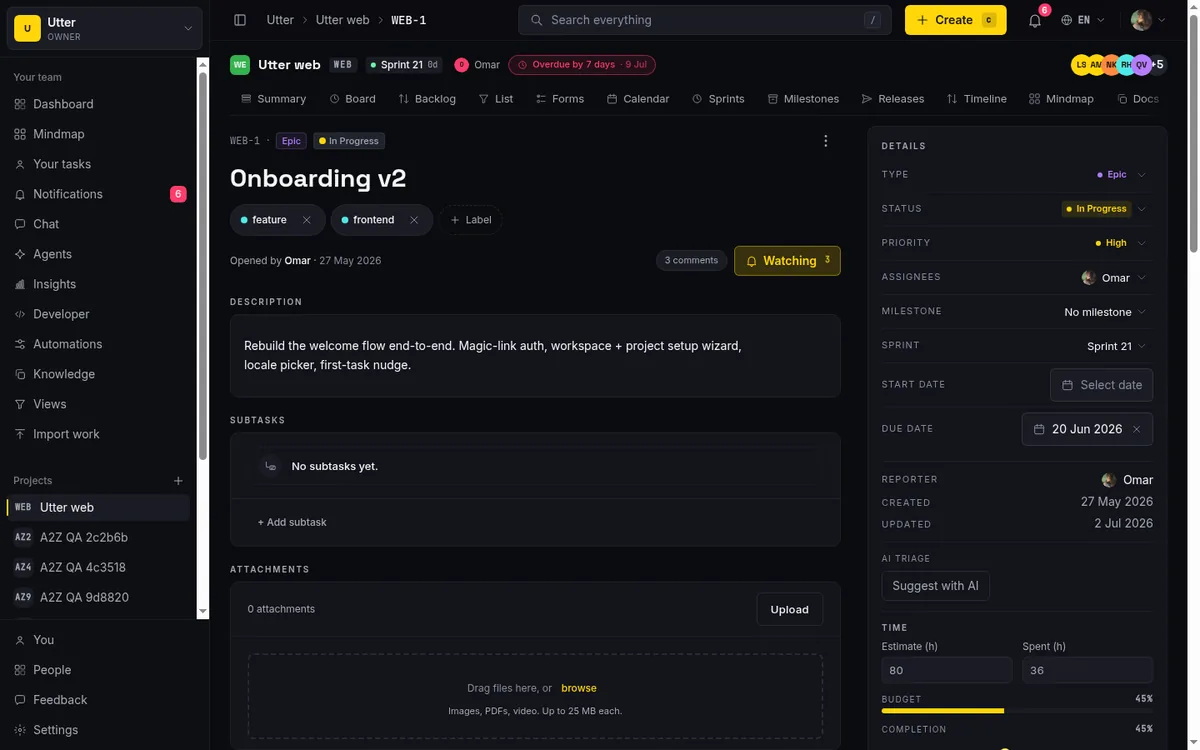Toggle the sidebar panel icon
Viewport: 1200px width, 750px height.
[240, 20]
